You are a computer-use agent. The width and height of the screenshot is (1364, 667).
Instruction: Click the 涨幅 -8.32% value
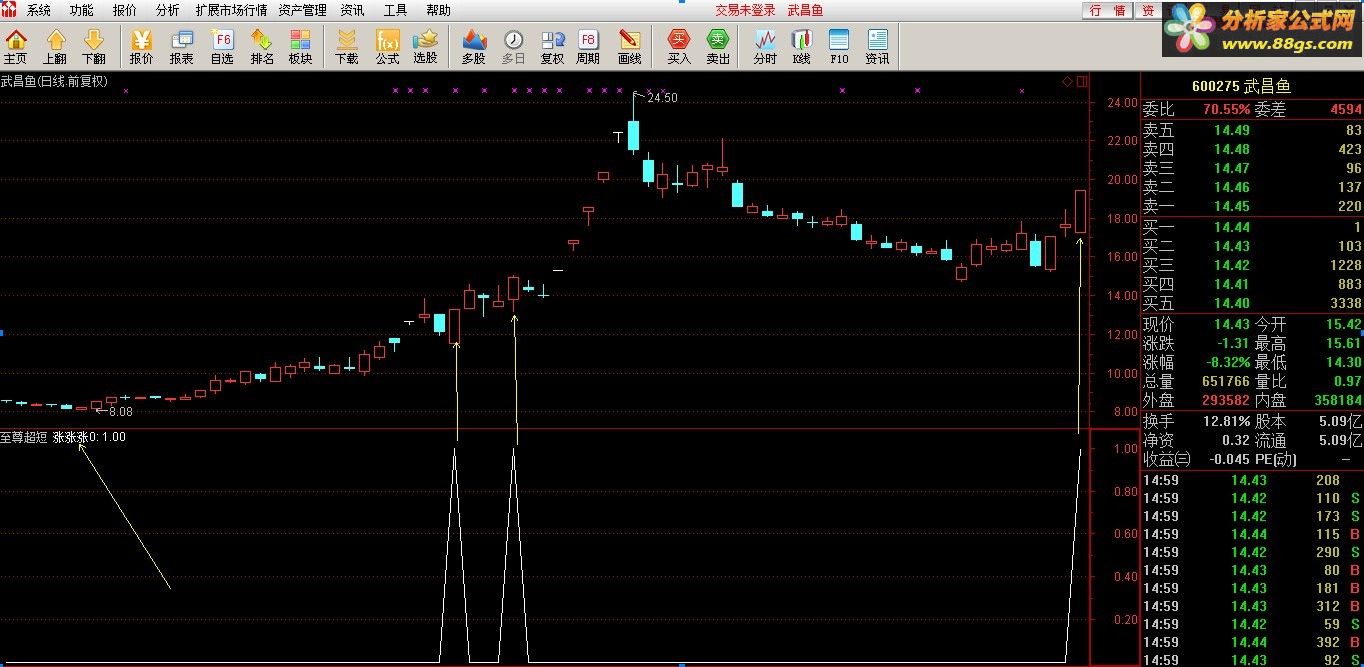(1226, 362)
